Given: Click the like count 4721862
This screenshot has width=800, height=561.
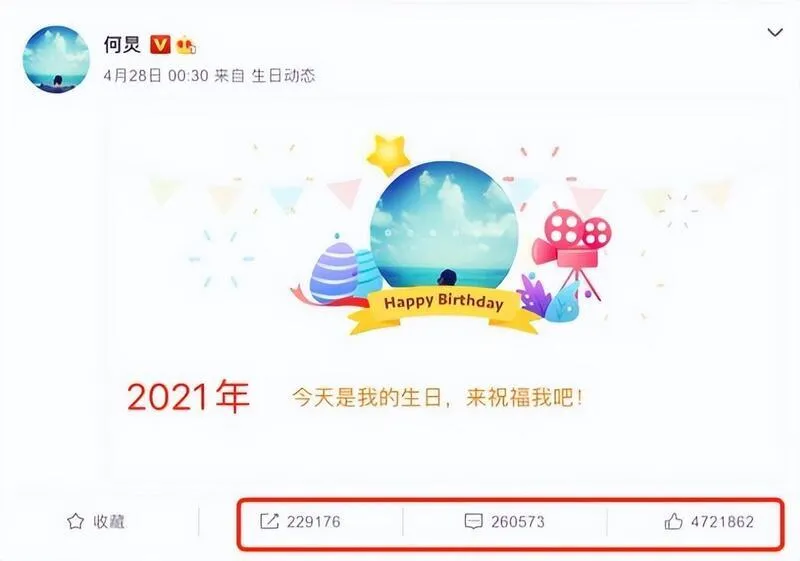Looking at the screenshot, I should (722, 522).
